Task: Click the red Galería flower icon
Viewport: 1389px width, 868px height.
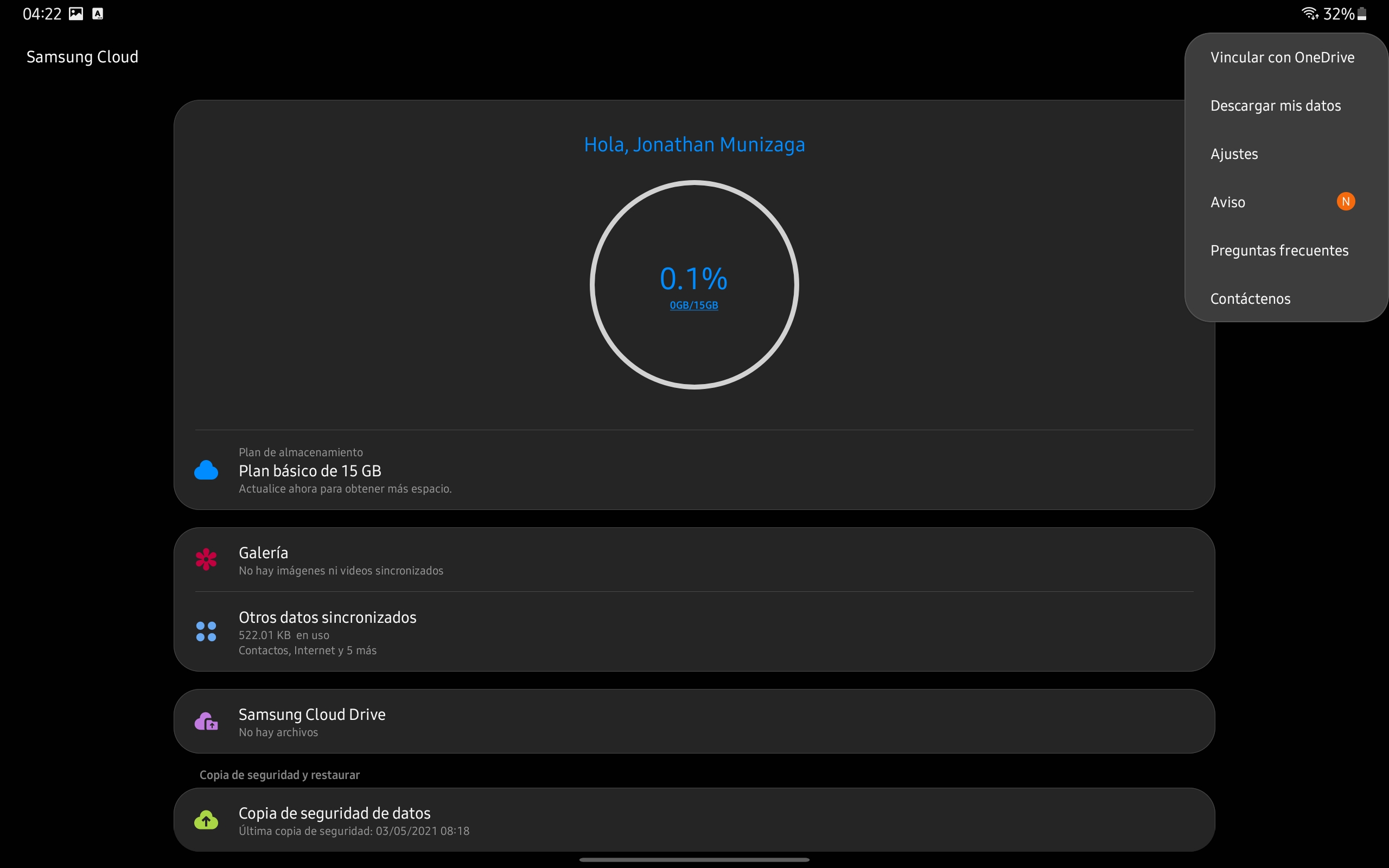Action: 206,559
